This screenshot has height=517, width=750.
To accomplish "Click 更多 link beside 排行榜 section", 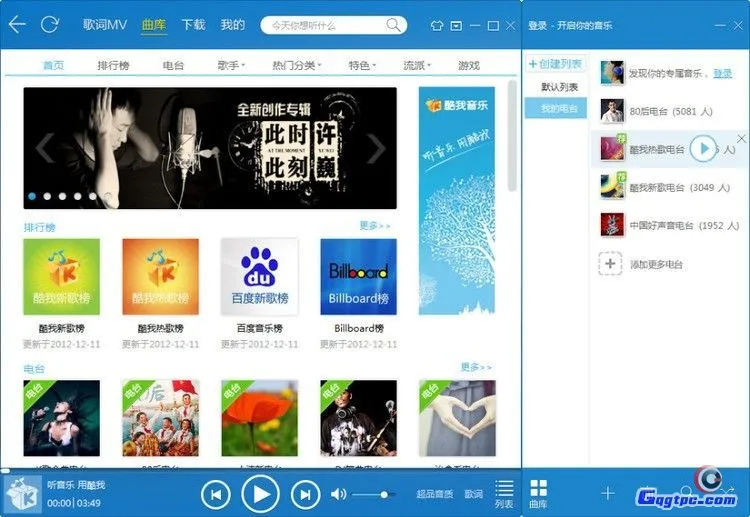I will coord(375,226).
